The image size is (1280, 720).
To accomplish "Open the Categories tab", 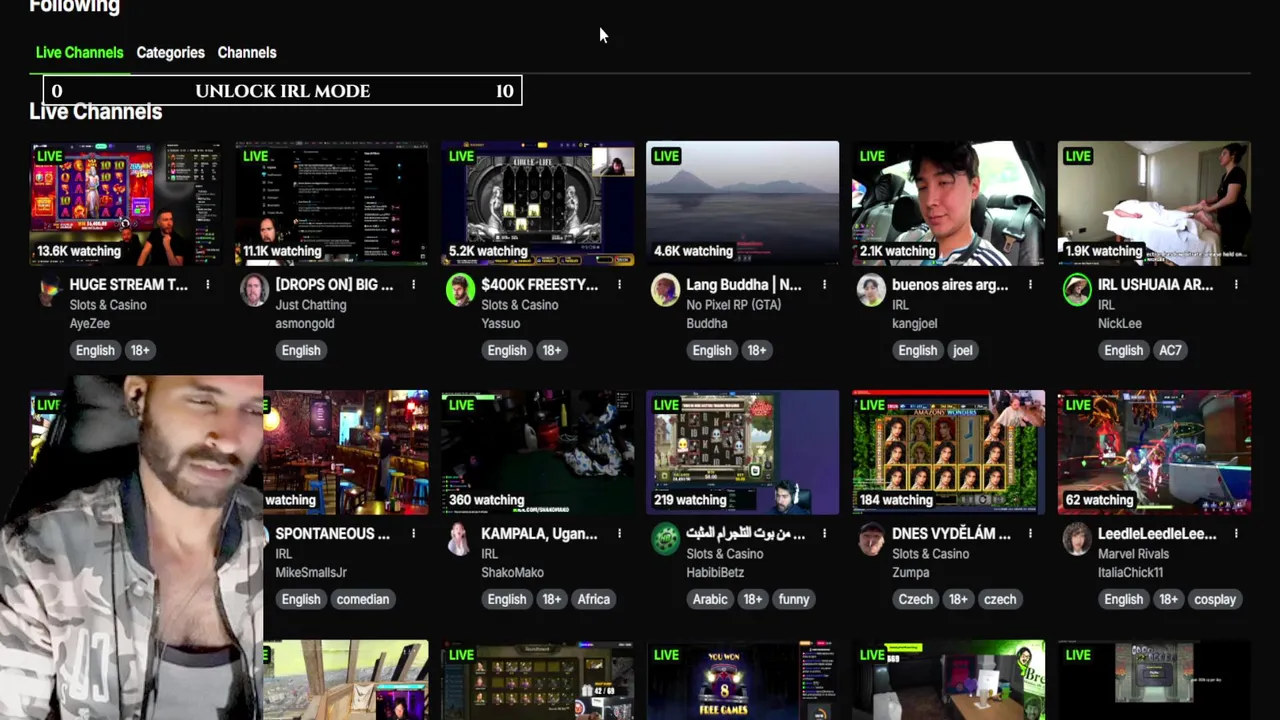I will point(170,53).
